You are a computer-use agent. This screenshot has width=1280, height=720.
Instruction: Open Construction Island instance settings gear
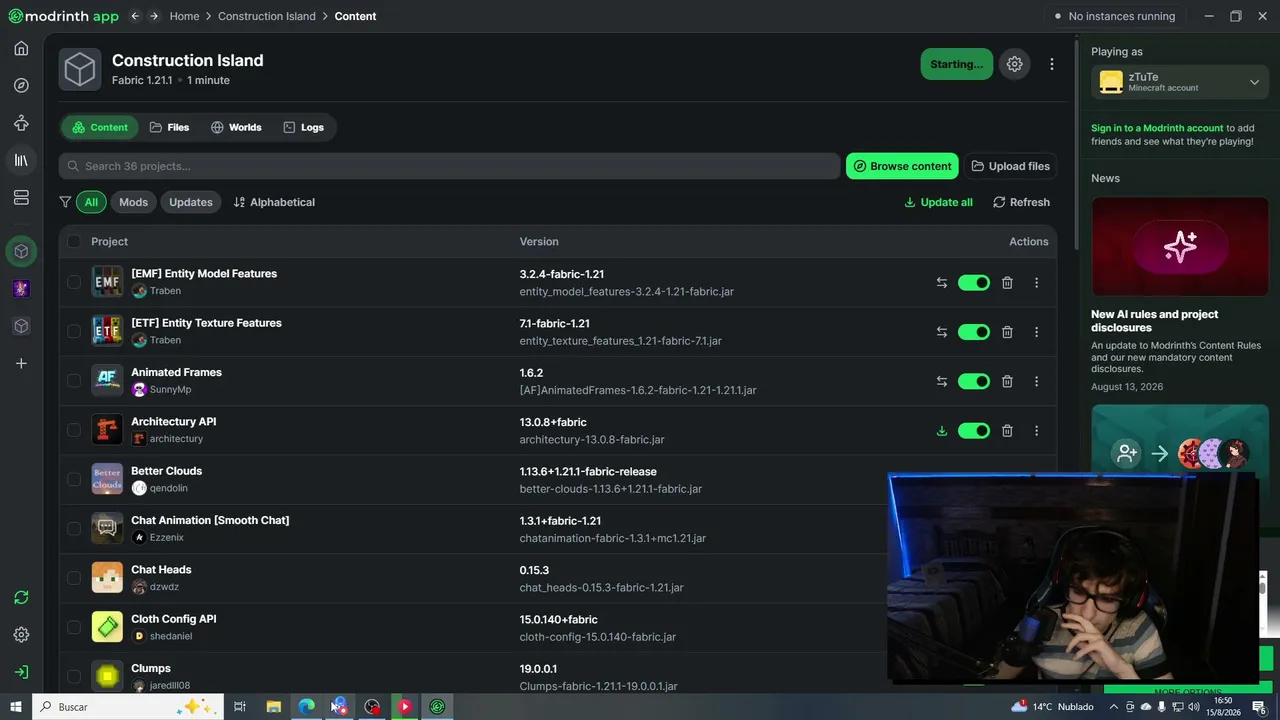(1014, 64)
